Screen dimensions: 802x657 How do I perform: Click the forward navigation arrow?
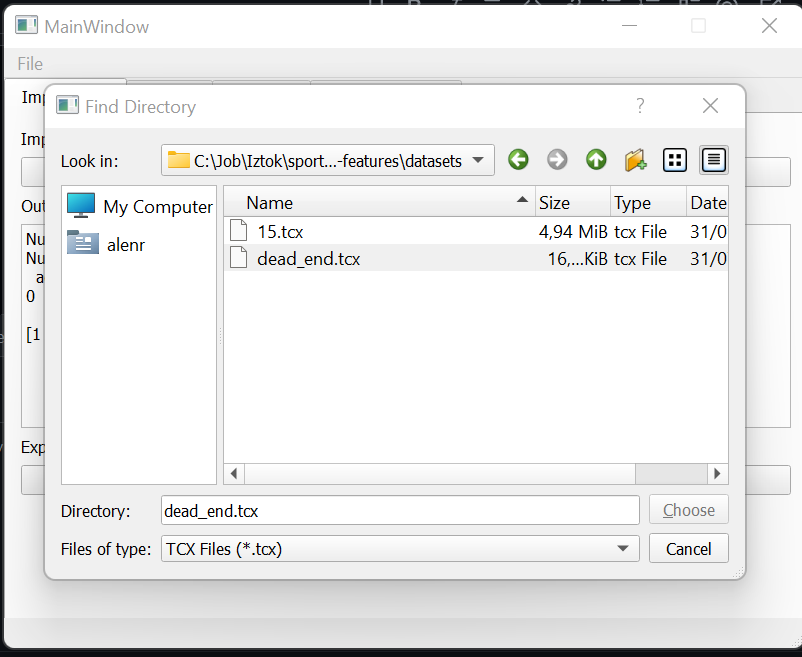pos(557,159)
